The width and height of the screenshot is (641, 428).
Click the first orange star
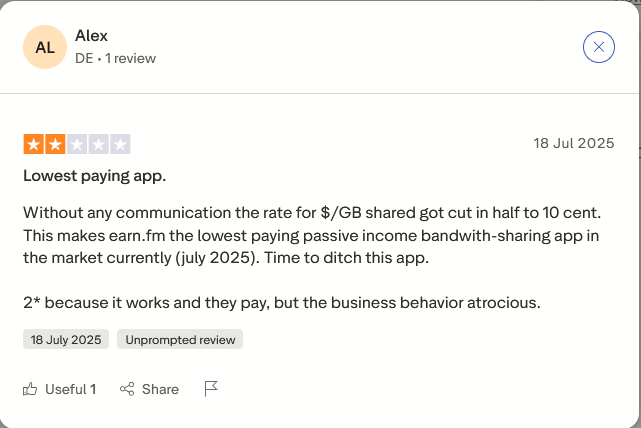point(33,144)
